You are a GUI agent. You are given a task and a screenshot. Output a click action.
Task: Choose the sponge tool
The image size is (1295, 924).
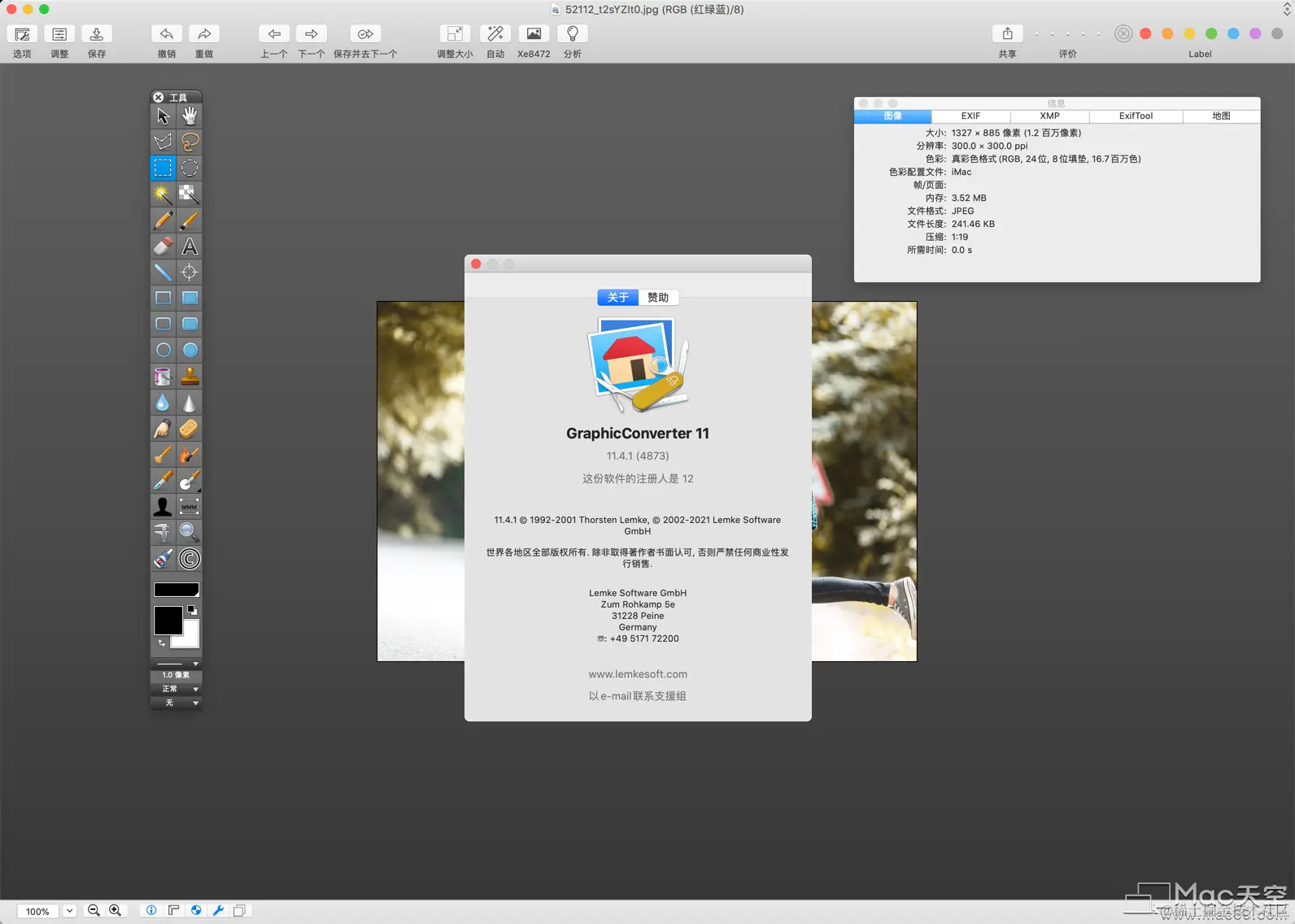(x=190, y=429)
